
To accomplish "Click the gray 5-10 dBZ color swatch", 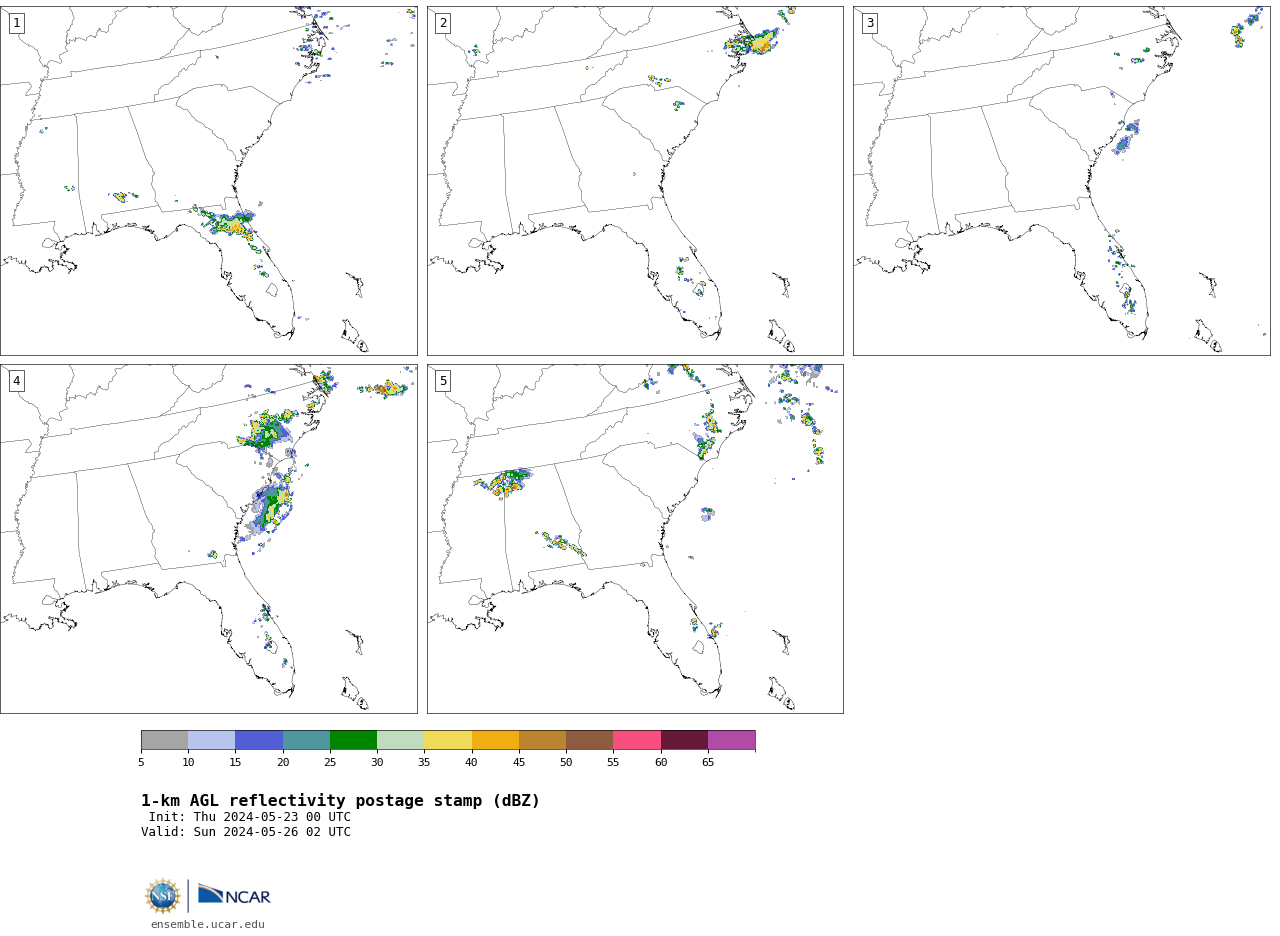I will (x=164, y=740).
